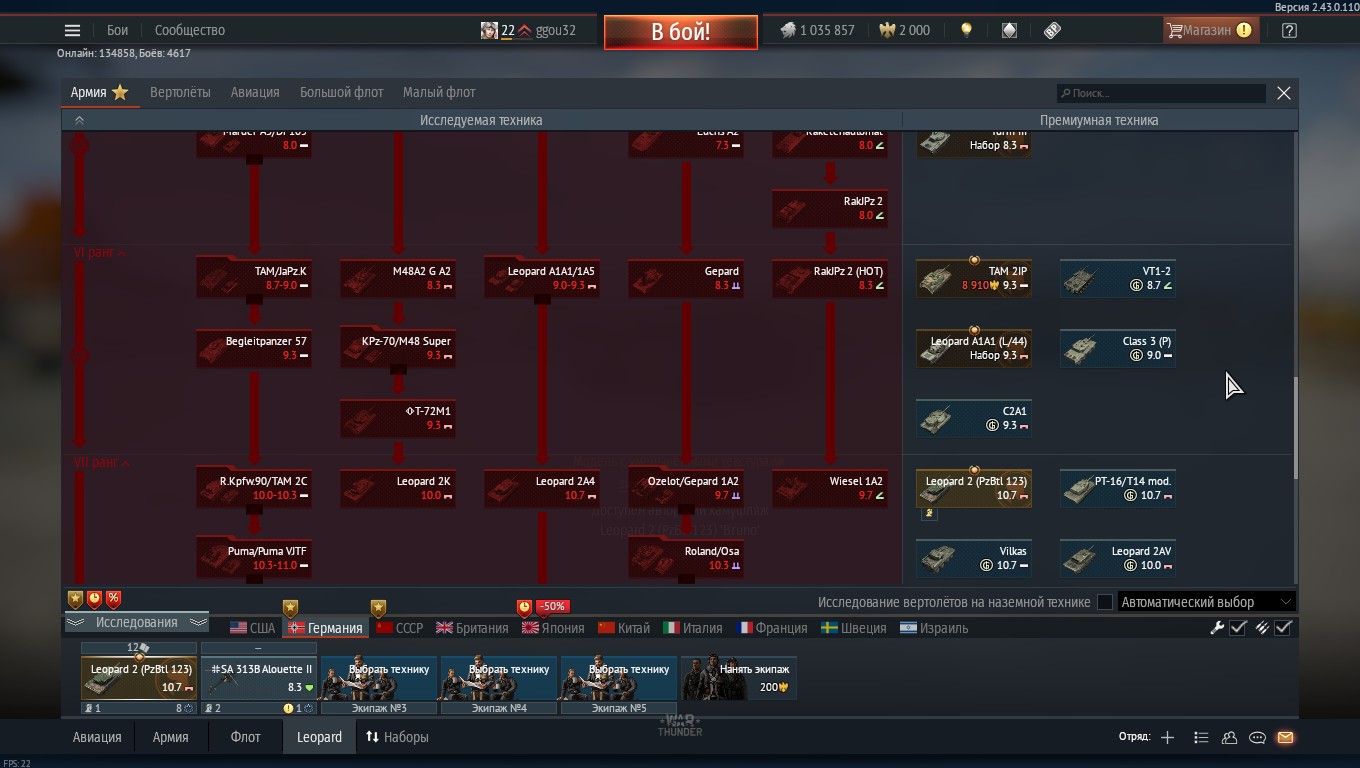The height and width of the screenshot is (768, 1360).
Task: Select the bottom Флот preset tab
Action: pyautogui.click(x=246, y=737)
